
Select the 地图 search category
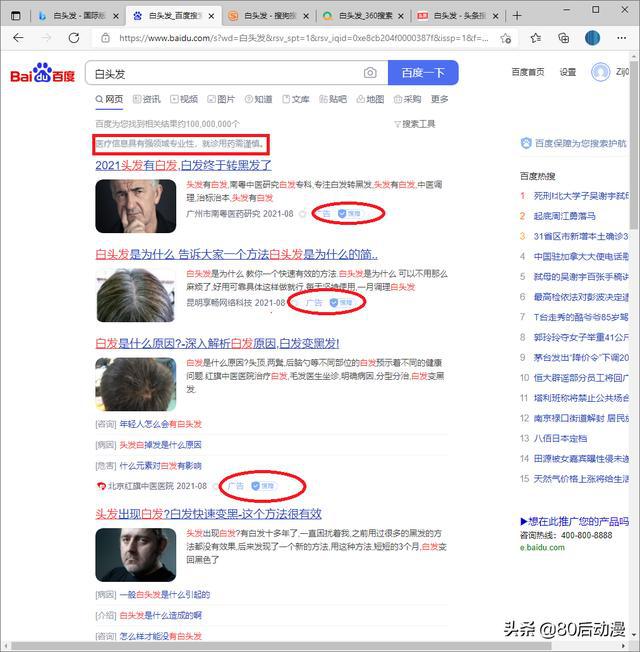(370, 99)
